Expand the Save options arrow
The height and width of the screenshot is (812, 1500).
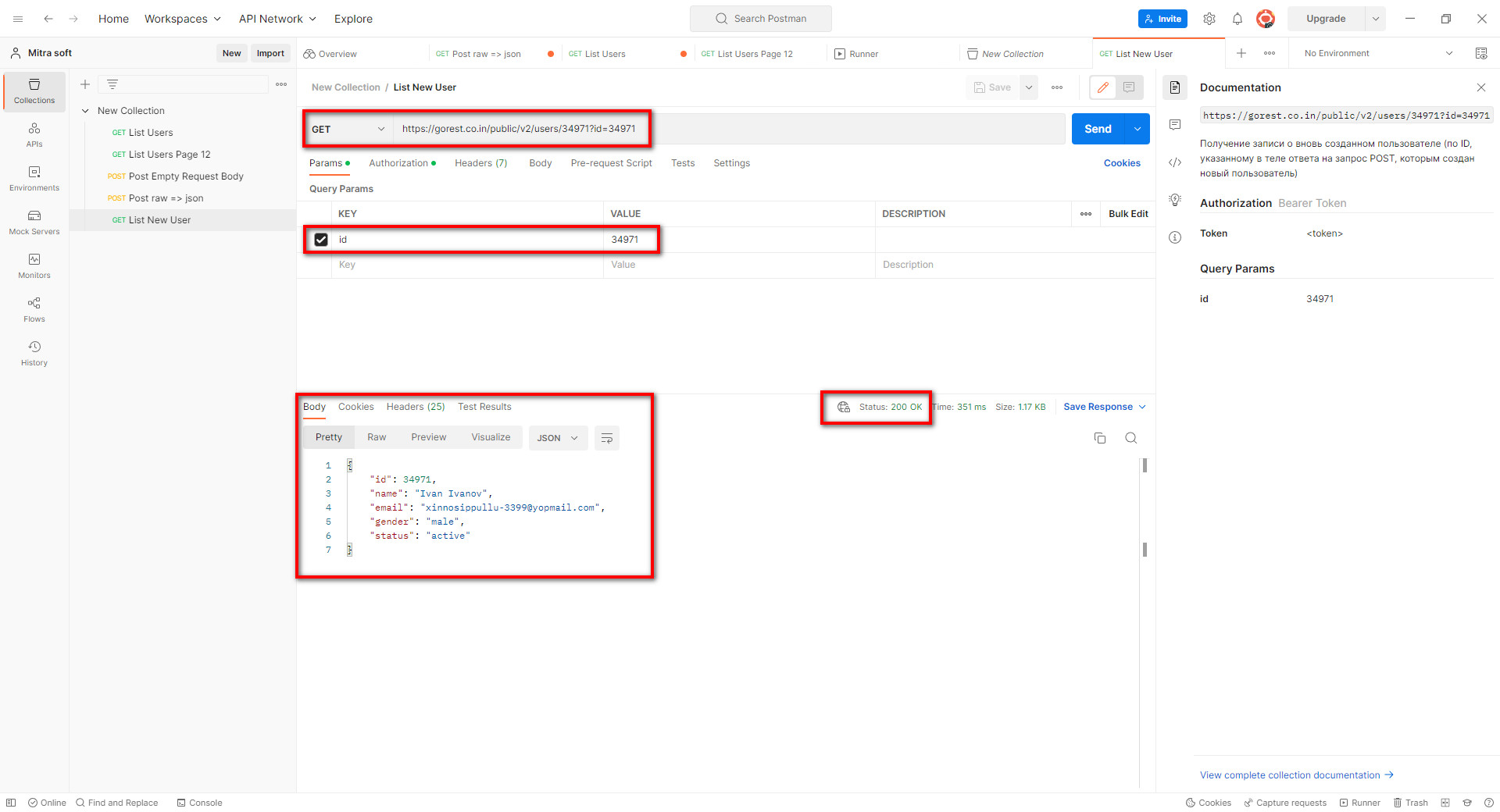[x=1029, y=87]
